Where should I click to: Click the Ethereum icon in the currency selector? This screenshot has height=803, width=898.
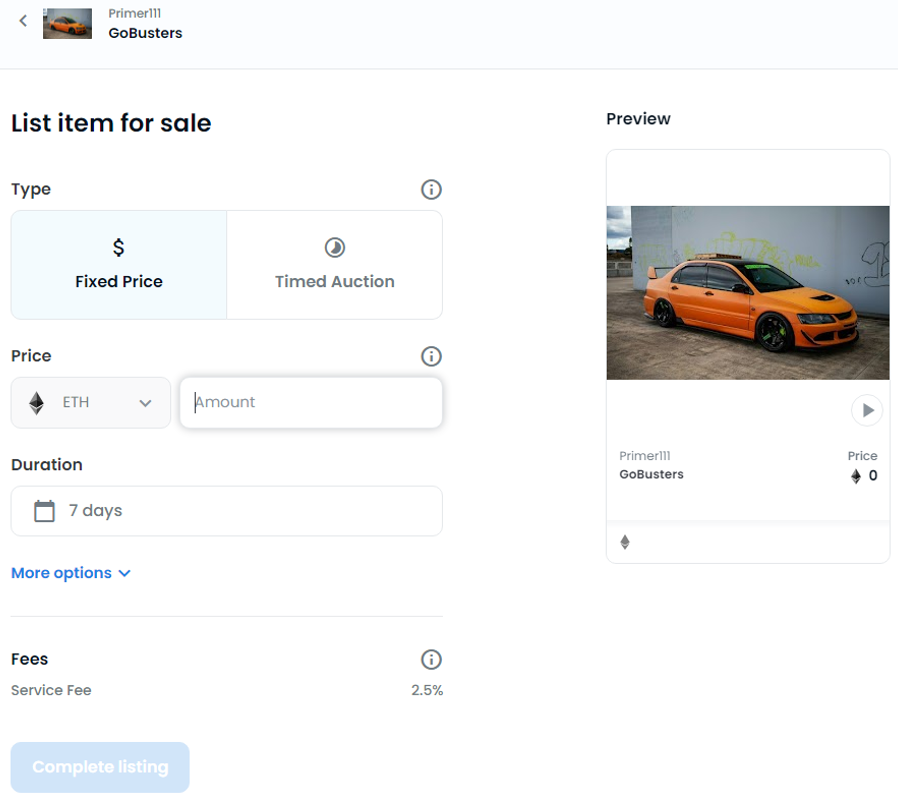pyautogui.click(x=37, y=403)
